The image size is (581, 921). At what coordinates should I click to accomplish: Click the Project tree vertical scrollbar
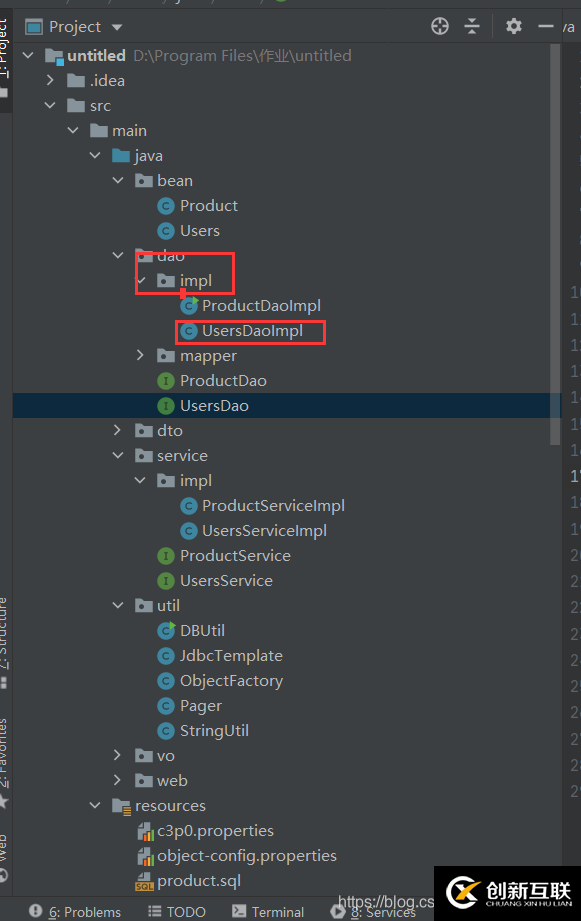[555, 244]
